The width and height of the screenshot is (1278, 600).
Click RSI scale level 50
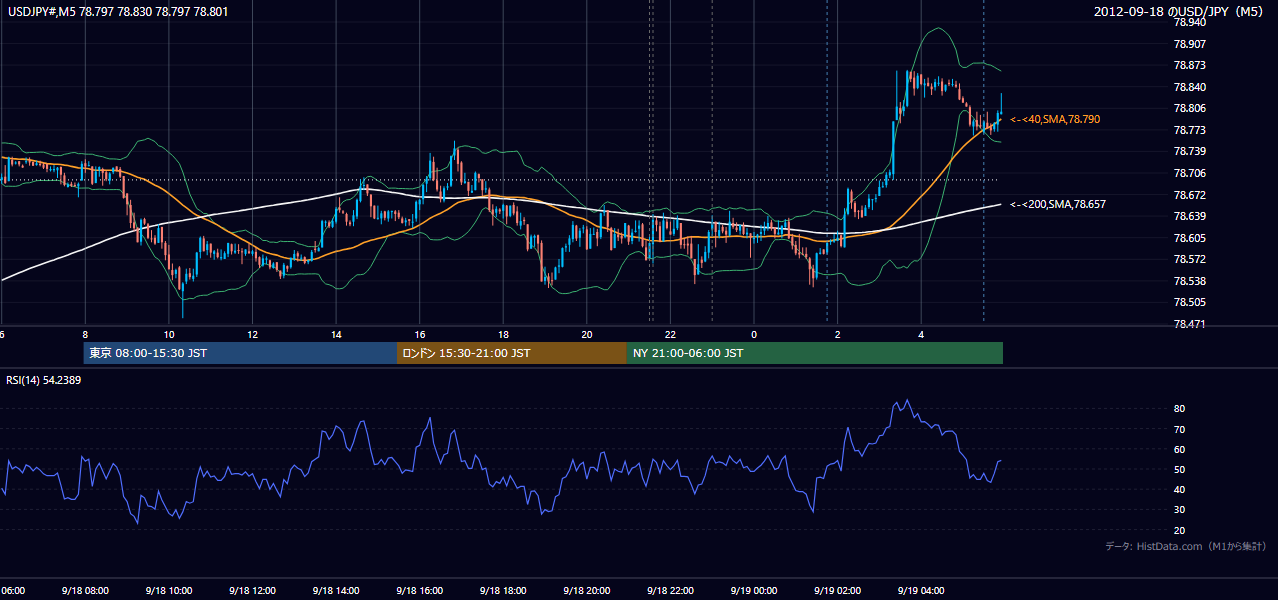[x=1179, y=469]
